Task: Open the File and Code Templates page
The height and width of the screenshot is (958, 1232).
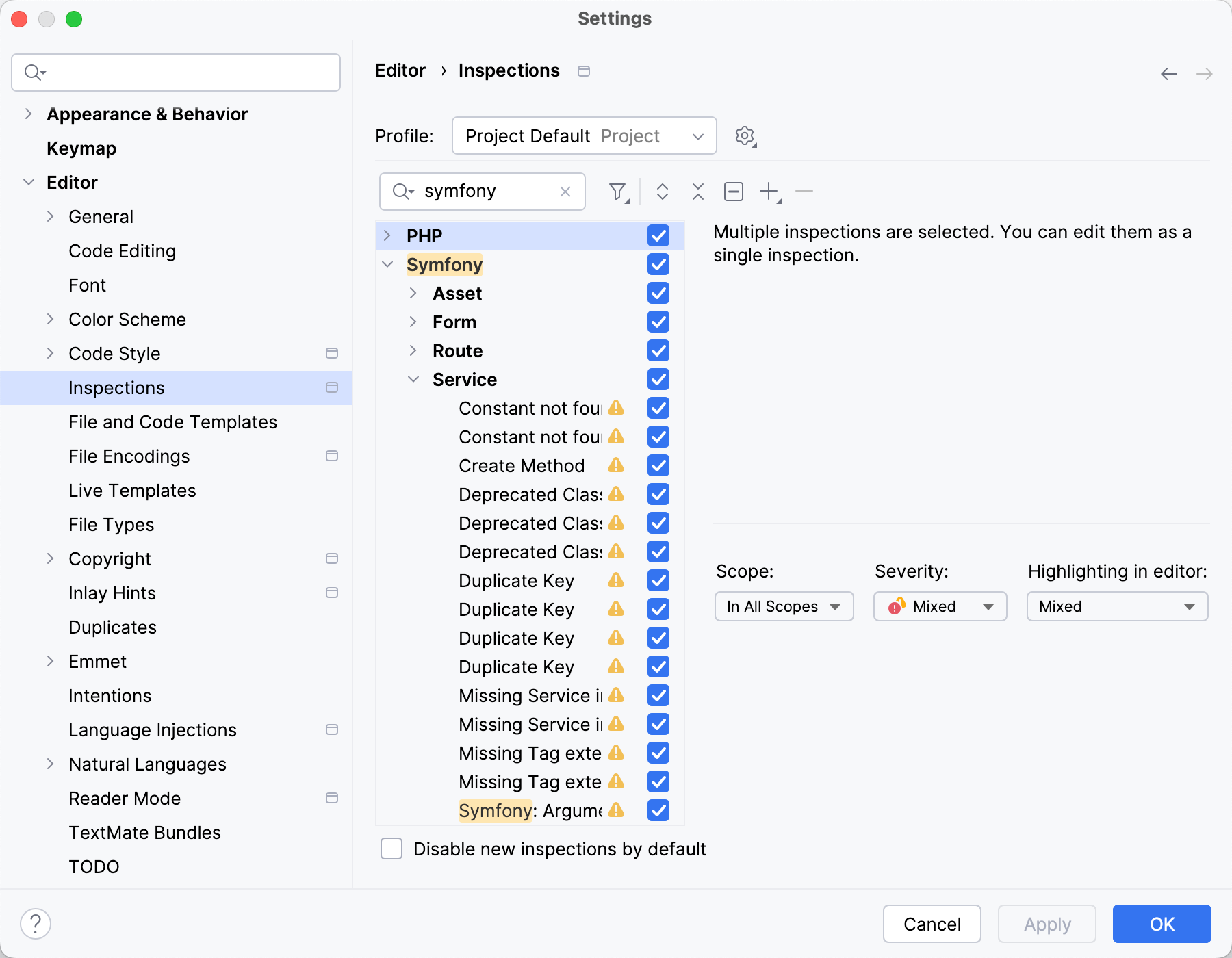Action: (172, 422)
